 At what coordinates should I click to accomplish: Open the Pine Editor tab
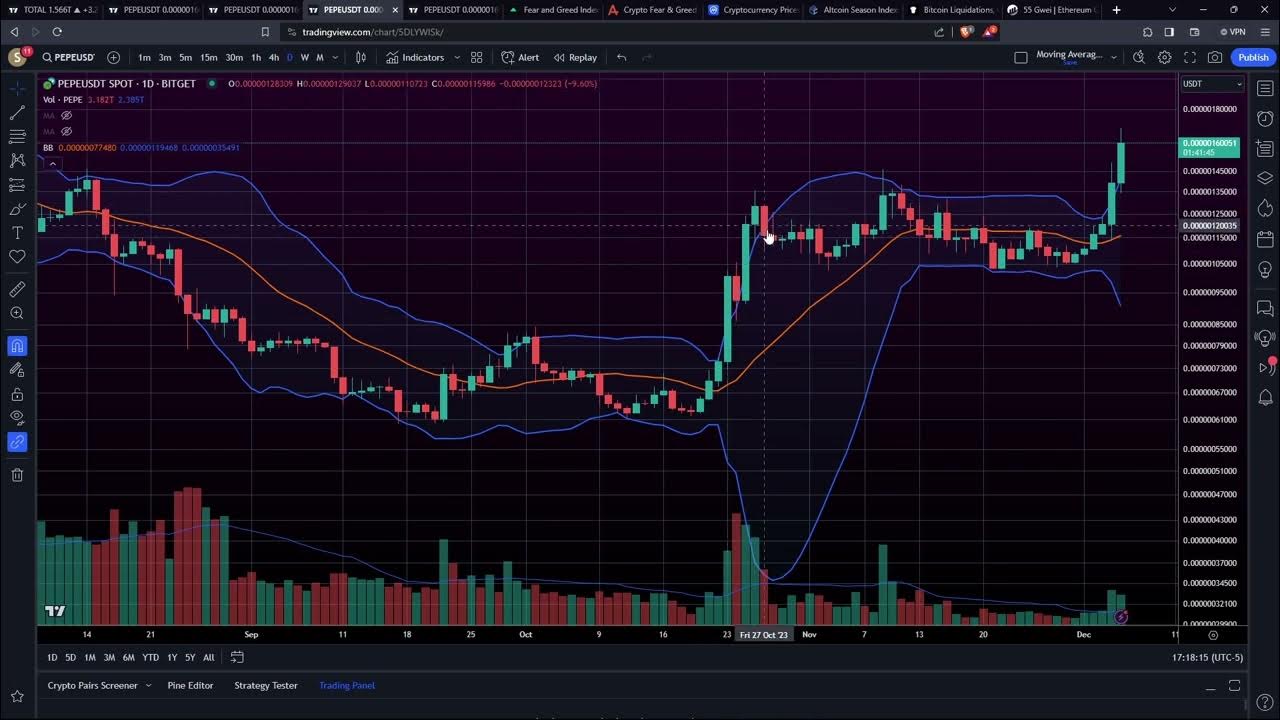point(190,685)
